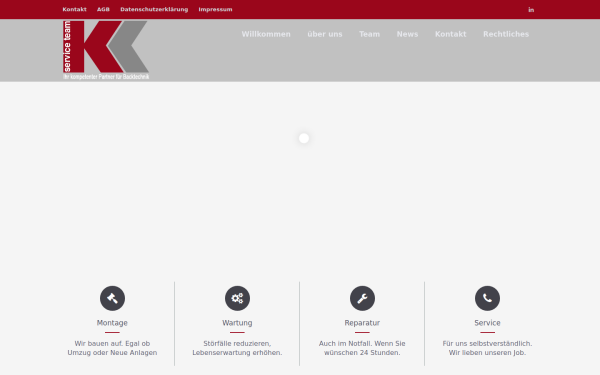This screenshot has width=600, height=375.
Task: Click the Wartung gears icon
Action: tap(237, 298)
